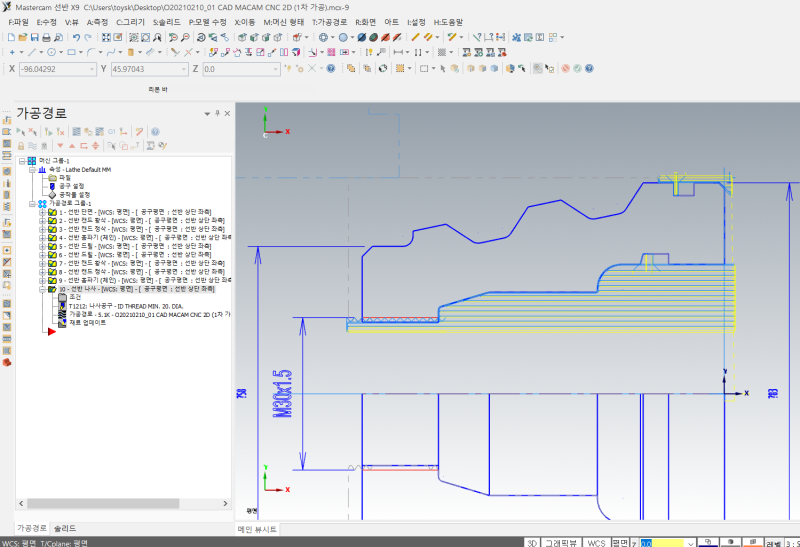Toggle operation 5 선반 드릴 folder check
The image size is (800, 547).
click(53, 246)
